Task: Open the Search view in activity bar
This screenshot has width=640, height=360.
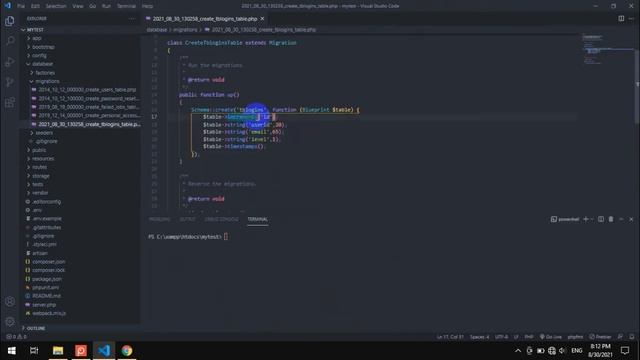Action: click(x=10, y=41)
